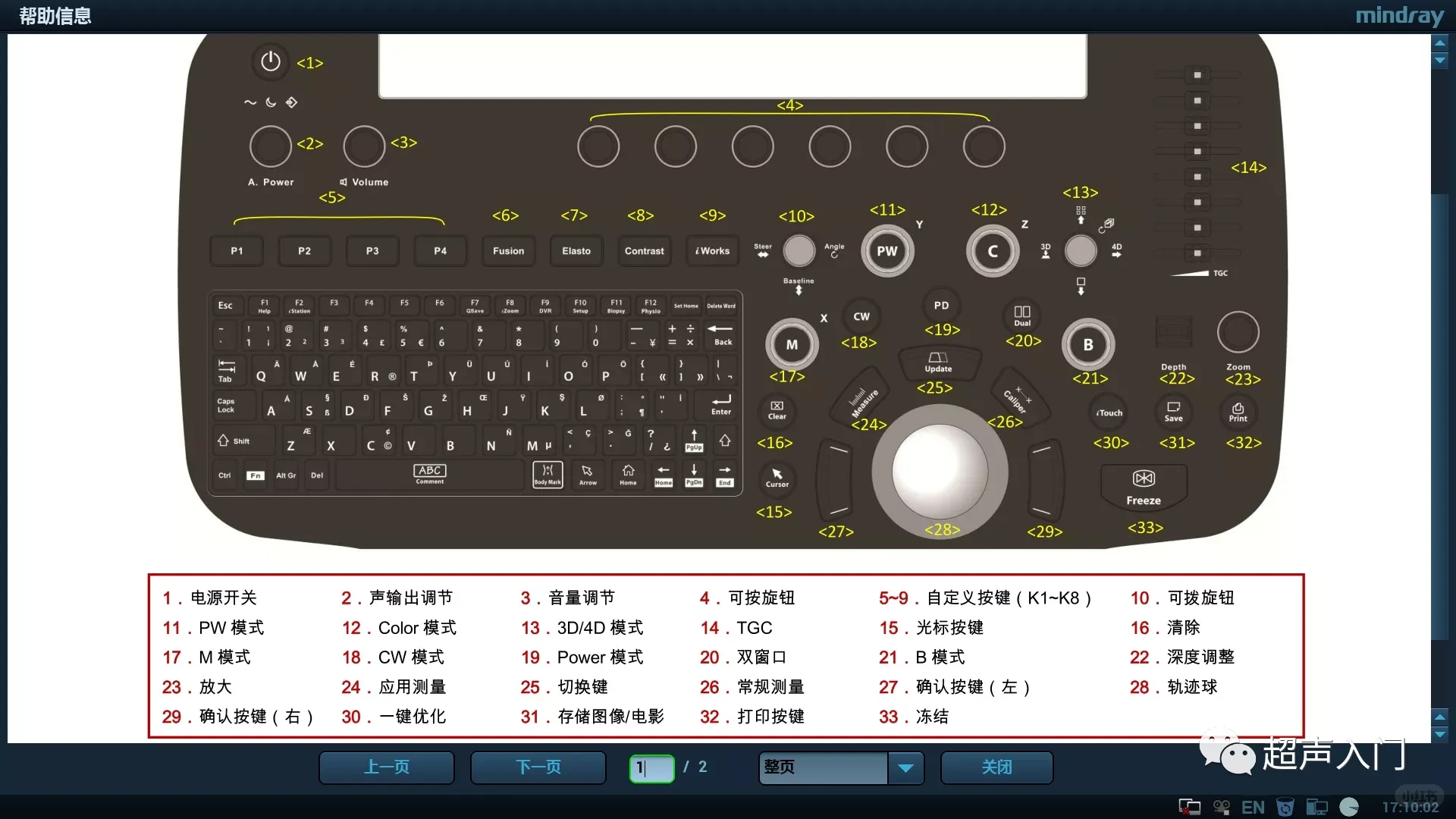Screen dimensions: 1456x819
Task: Advance using the 下一页 button
Action: point(538,767)
